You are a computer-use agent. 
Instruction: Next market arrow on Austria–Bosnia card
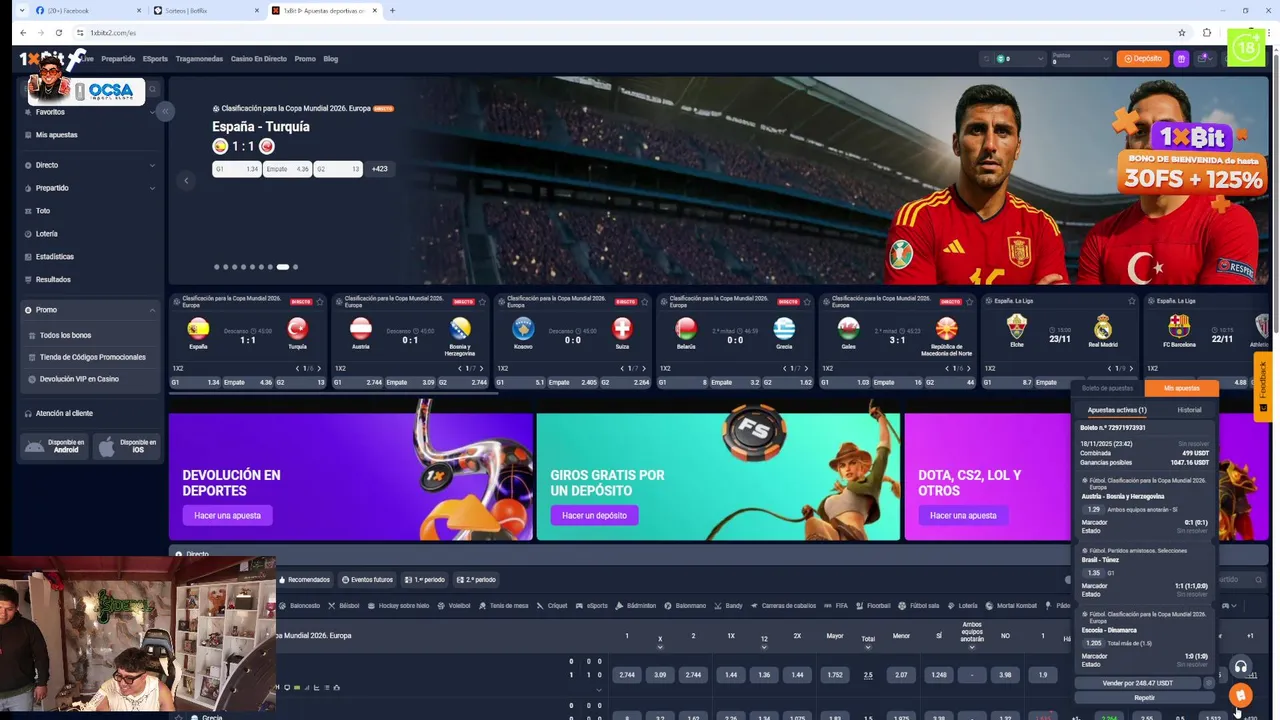click(x=481, y=368)
